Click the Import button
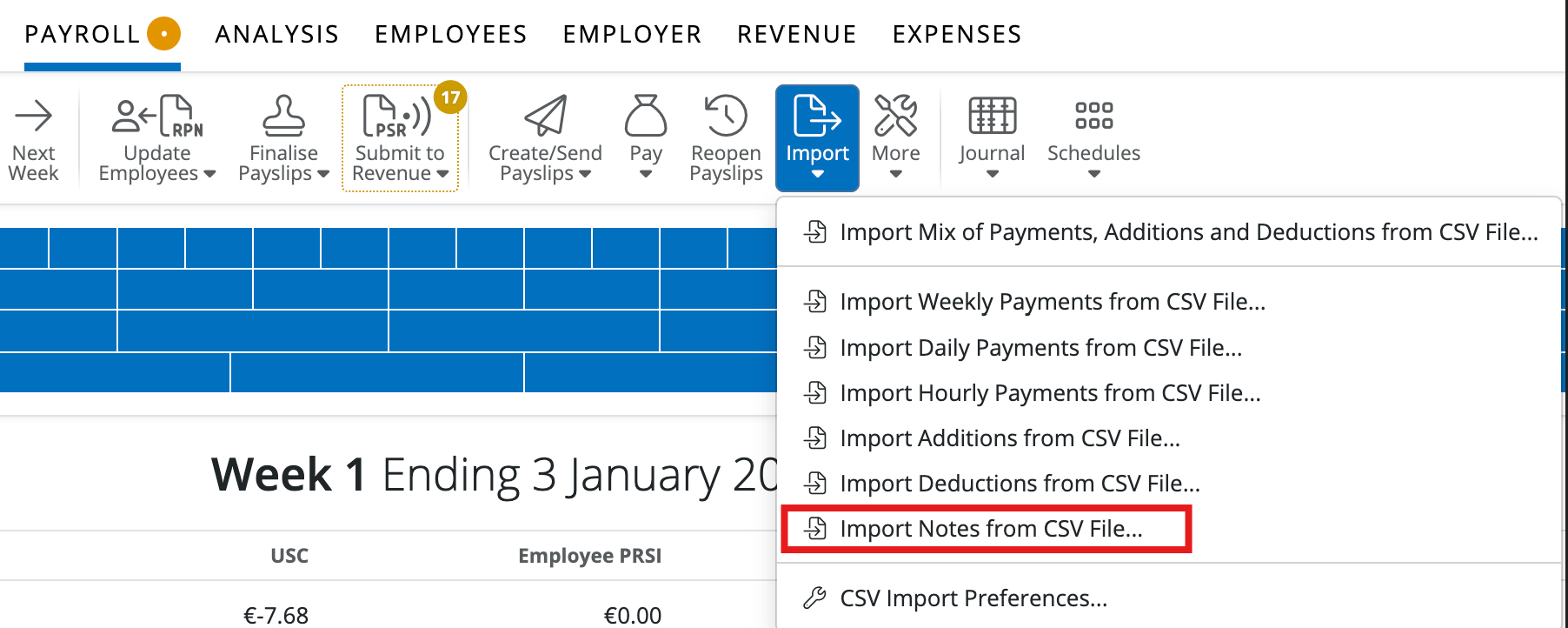 [x=816, y=137]
